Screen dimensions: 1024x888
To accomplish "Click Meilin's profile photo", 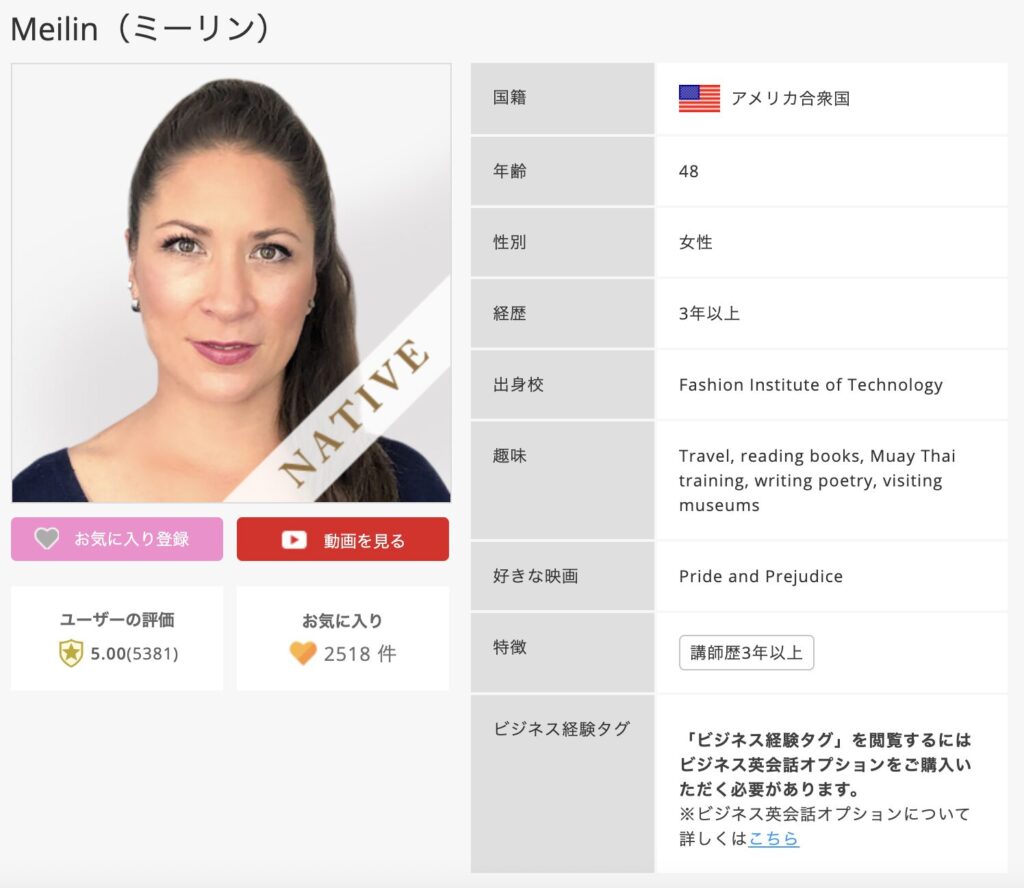I will (231, 283).
